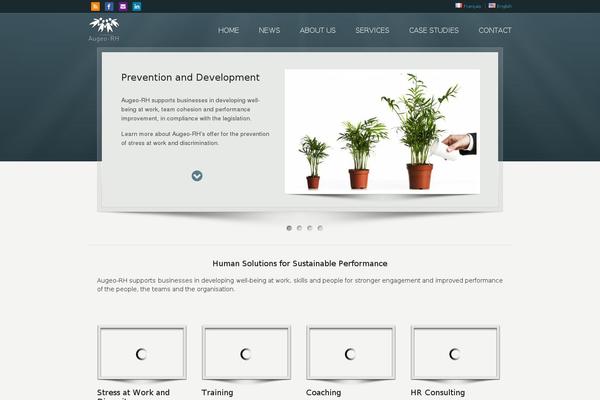Open the CONTACT menu item
Image resolution: width=600 pixels, height=400 pixels.
(495, 30)
